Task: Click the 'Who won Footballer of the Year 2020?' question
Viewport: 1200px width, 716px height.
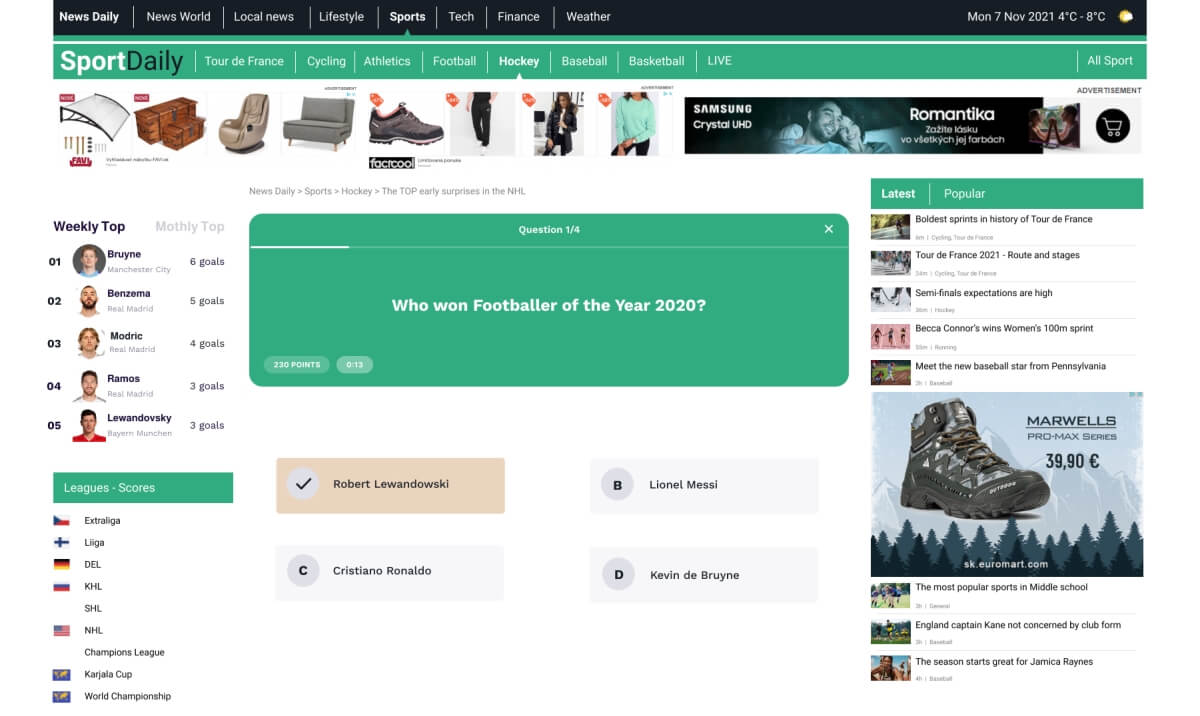Action: click(x=549, y=306)
